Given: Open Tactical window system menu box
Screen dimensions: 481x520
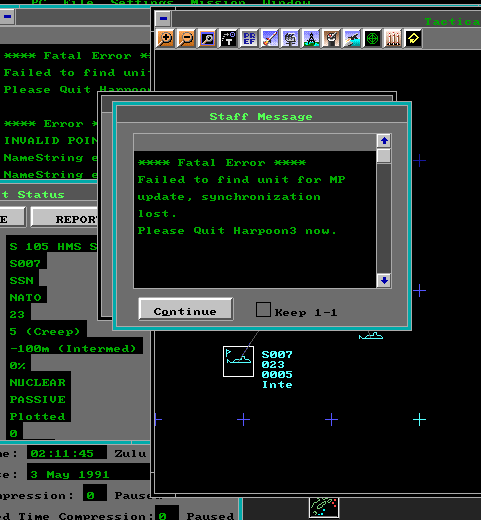Looking at the screenshot, I should point(163,18).
